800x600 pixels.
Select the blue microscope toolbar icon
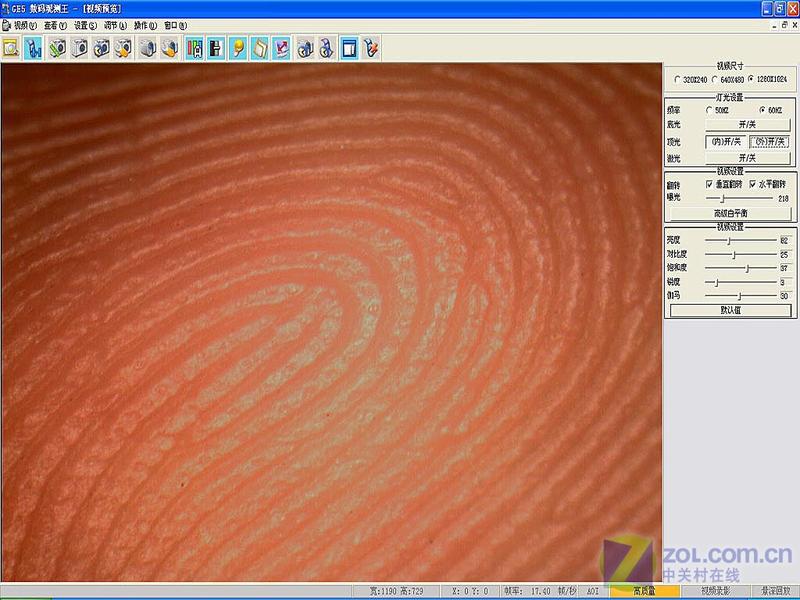coord(33,48)
